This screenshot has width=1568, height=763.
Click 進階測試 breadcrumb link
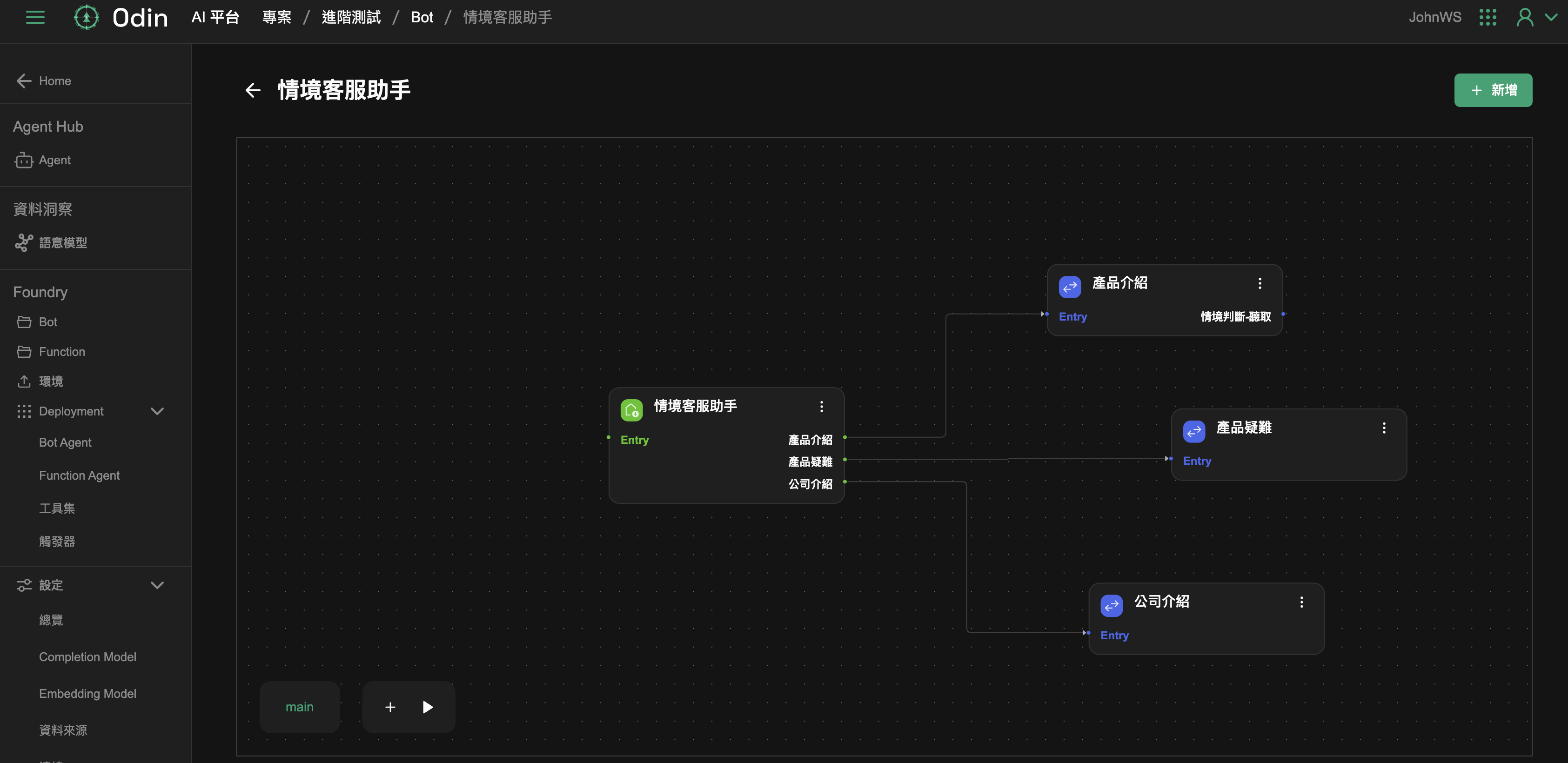[351, 17]
